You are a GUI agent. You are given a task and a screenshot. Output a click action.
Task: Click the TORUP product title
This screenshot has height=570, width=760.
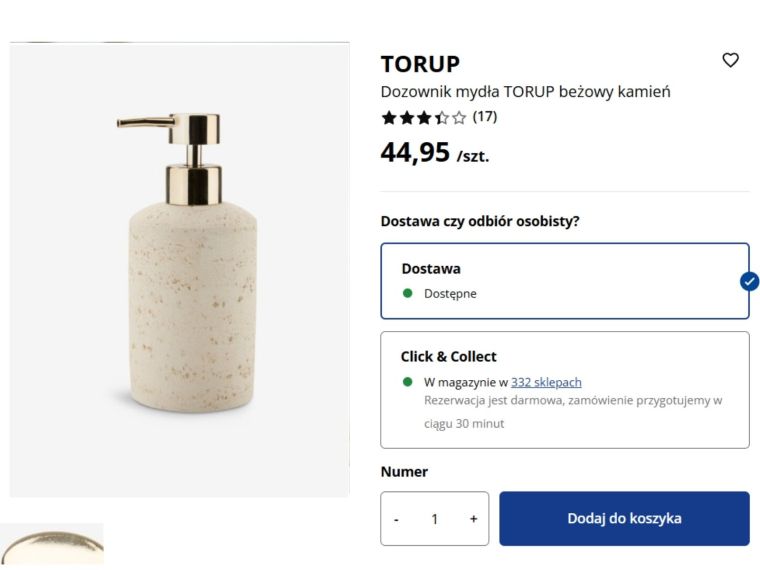click(420, 64)
